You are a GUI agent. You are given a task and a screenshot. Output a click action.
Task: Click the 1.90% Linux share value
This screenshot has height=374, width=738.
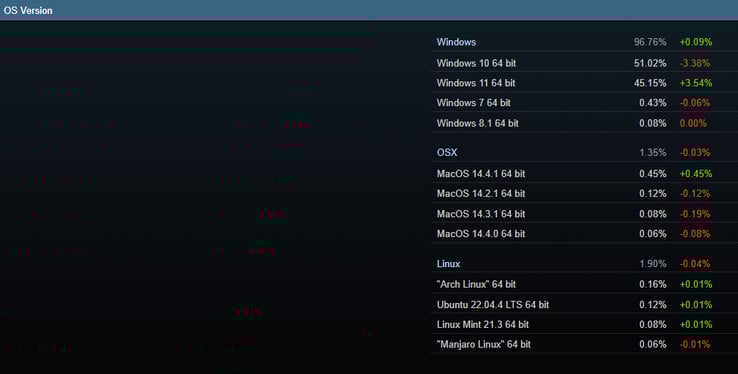click(x=652, y=263)
